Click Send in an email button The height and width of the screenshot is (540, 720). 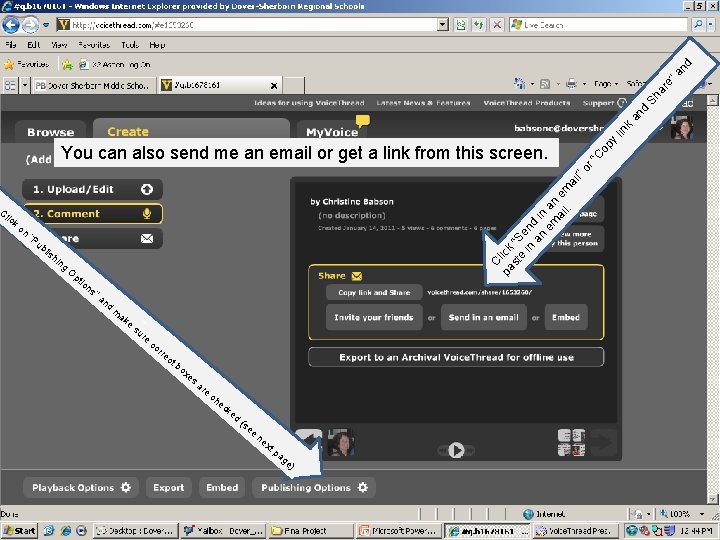[x=484, y=317]
